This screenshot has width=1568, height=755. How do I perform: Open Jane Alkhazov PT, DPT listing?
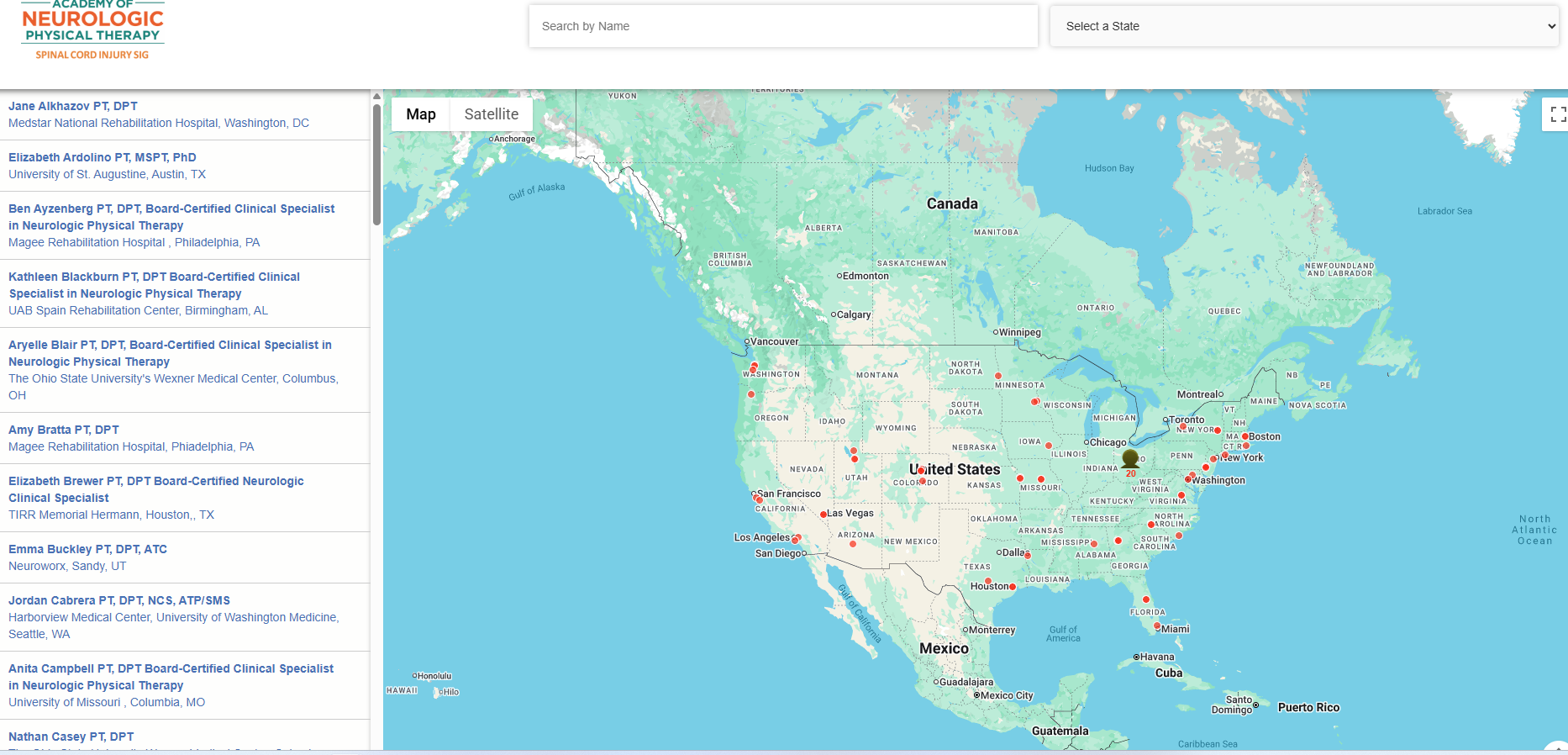tap(73, 106)
